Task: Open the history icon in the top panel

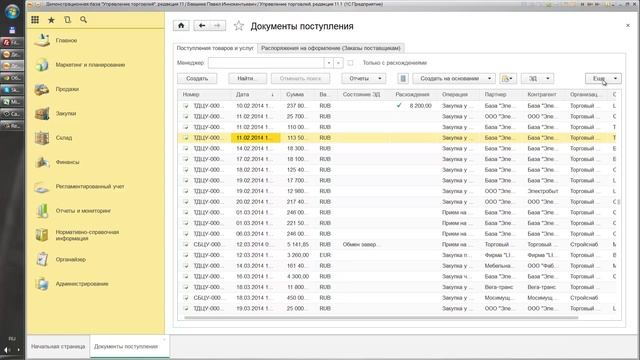Action: [x=67, y=20]
